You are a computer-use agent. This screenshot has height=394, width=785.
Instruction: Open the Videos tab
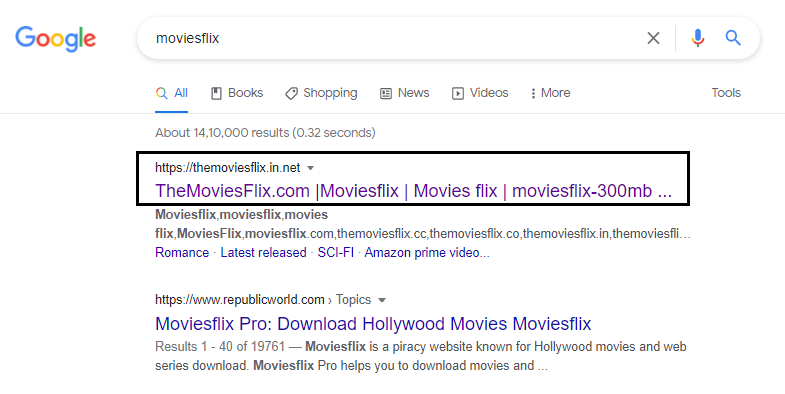(x=480, y=93)
